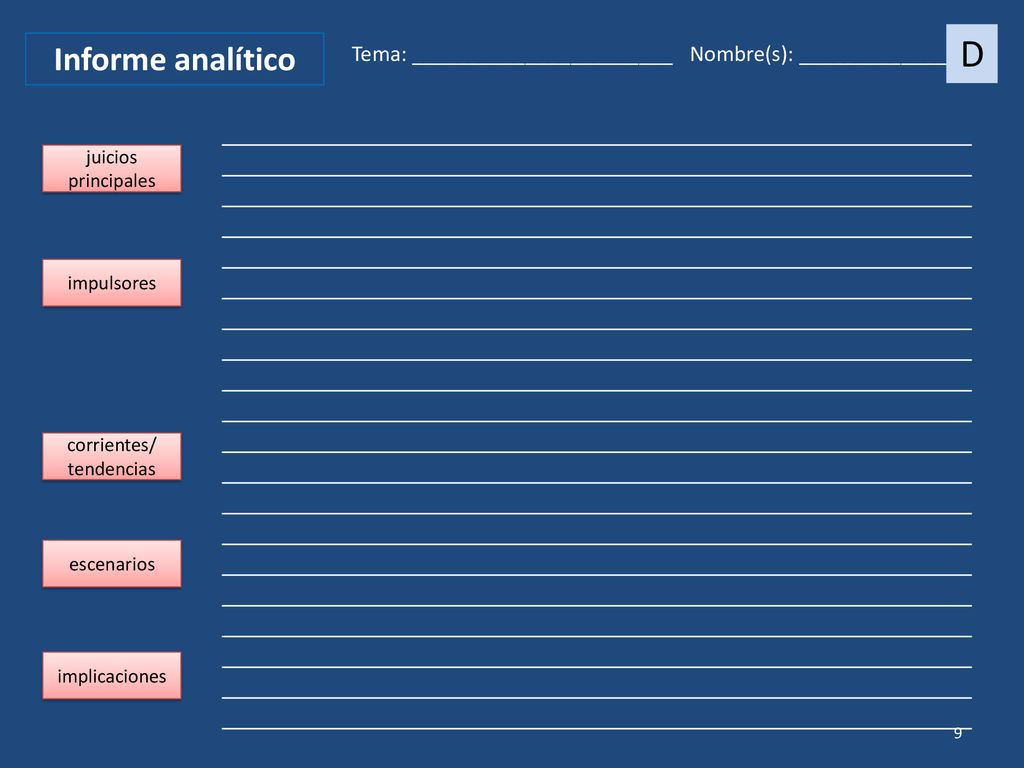
Task: Click the 'implicaciones' label box
Action: coord(112,675)
